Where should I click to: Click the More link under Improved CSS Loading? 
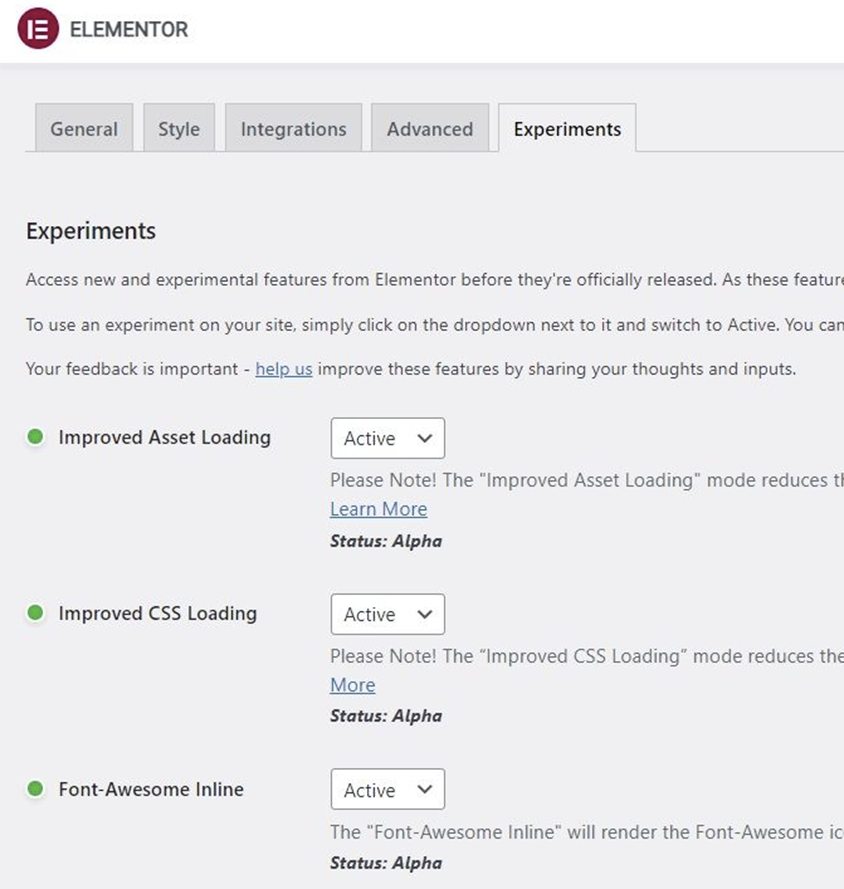[351, 685]
